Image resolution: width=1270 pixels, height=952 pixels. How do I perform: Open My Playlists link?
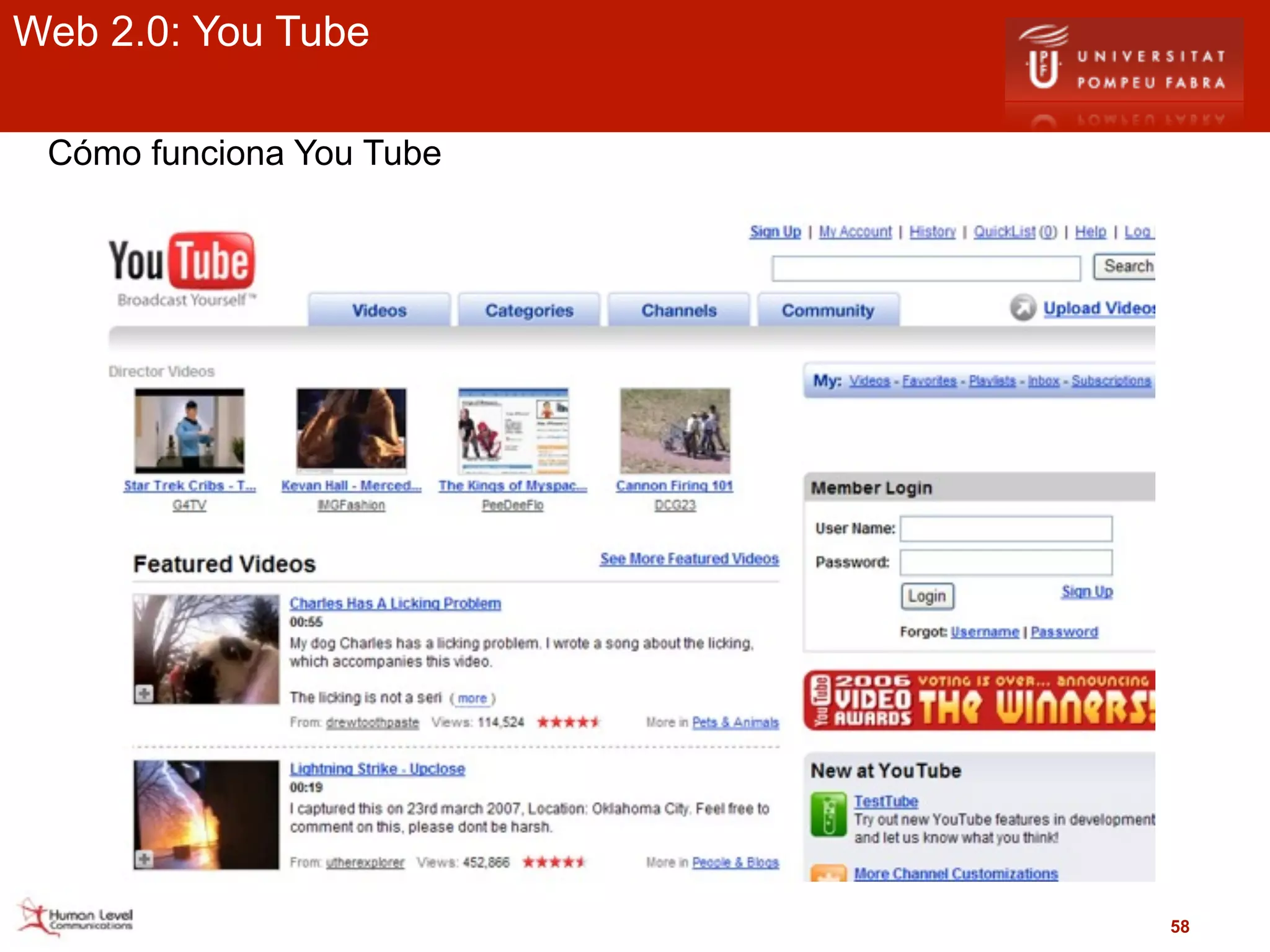click(992, 381)
